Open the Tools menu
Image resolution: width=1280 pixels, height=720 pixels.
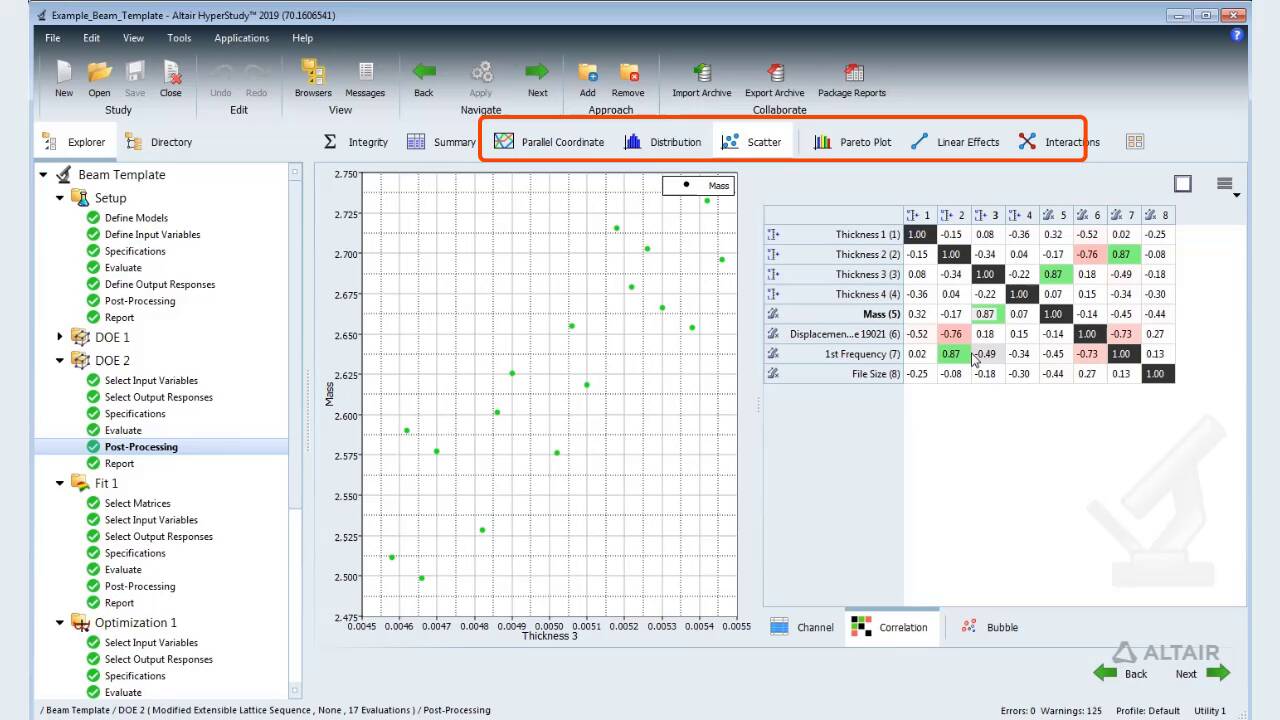click(x=179, y=38)
